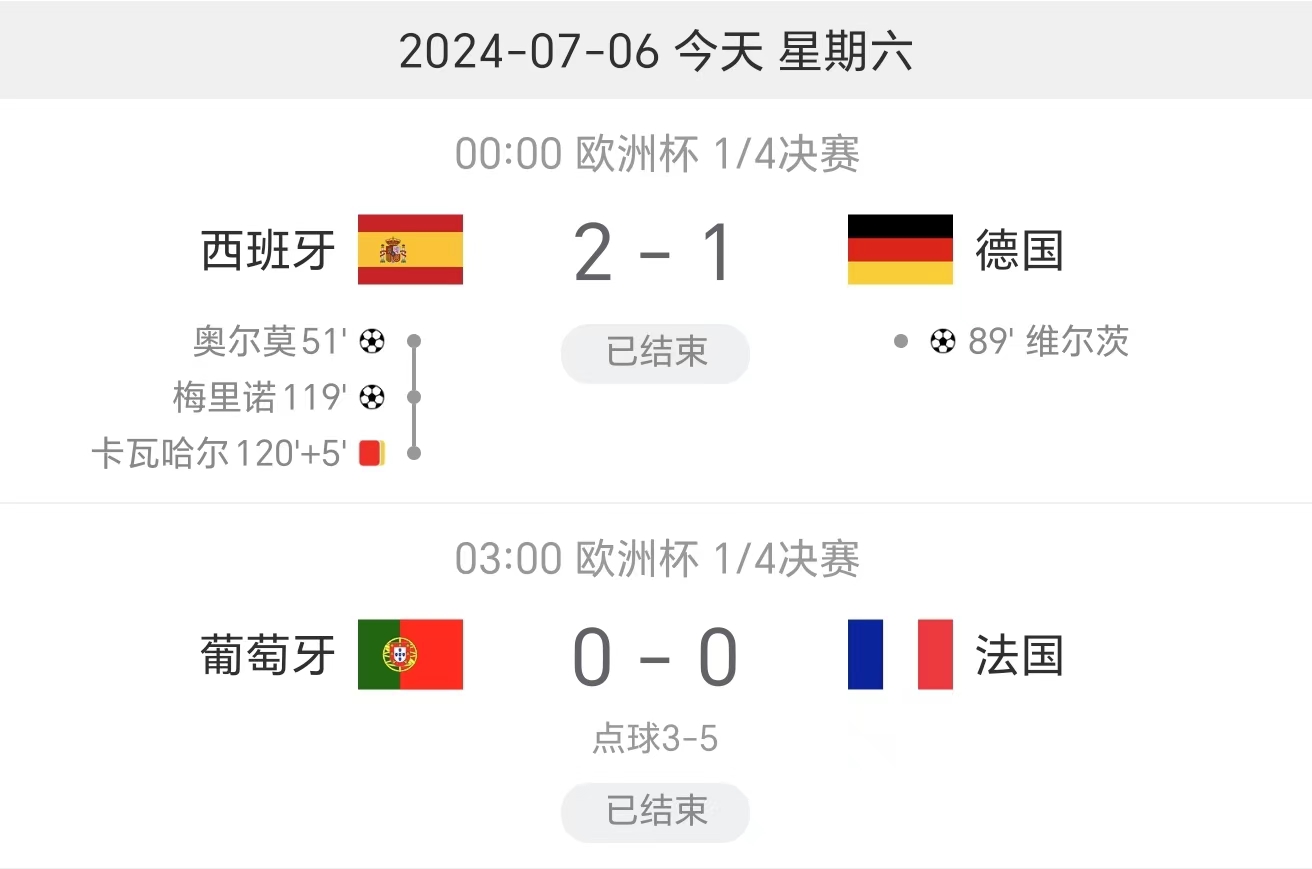Screen dimensions: 1312x869
Task: Click the Portugal flag icon
Action: tap(410, 654)
